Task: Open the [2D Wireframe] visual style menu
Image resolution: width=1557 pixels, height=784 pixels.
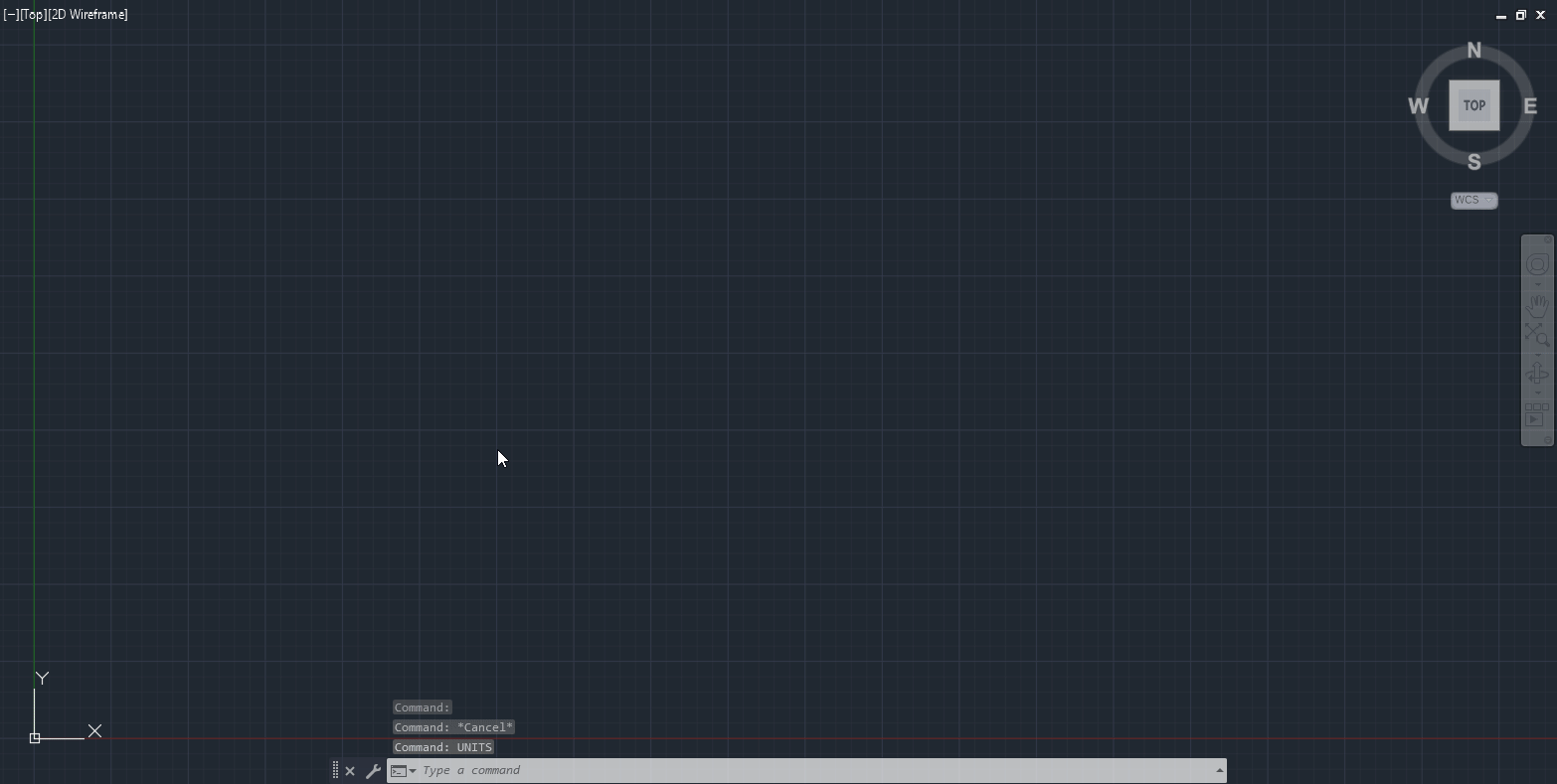Action: [x=87, y=15]
